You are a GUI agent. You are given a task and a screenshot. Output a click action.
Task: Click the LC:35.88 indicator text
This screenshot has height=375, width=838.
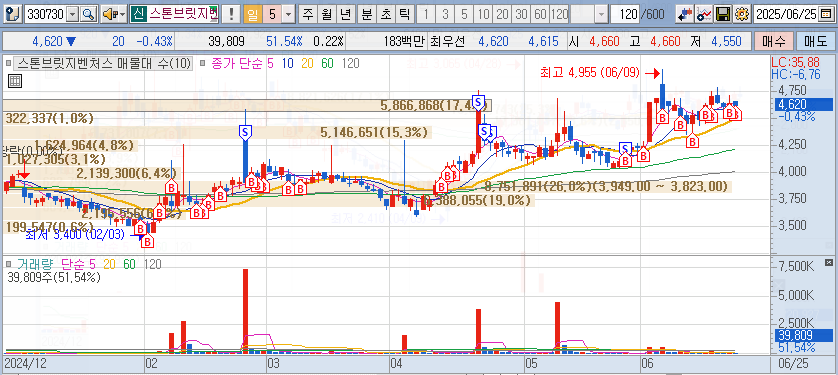[x=796, y=62]
